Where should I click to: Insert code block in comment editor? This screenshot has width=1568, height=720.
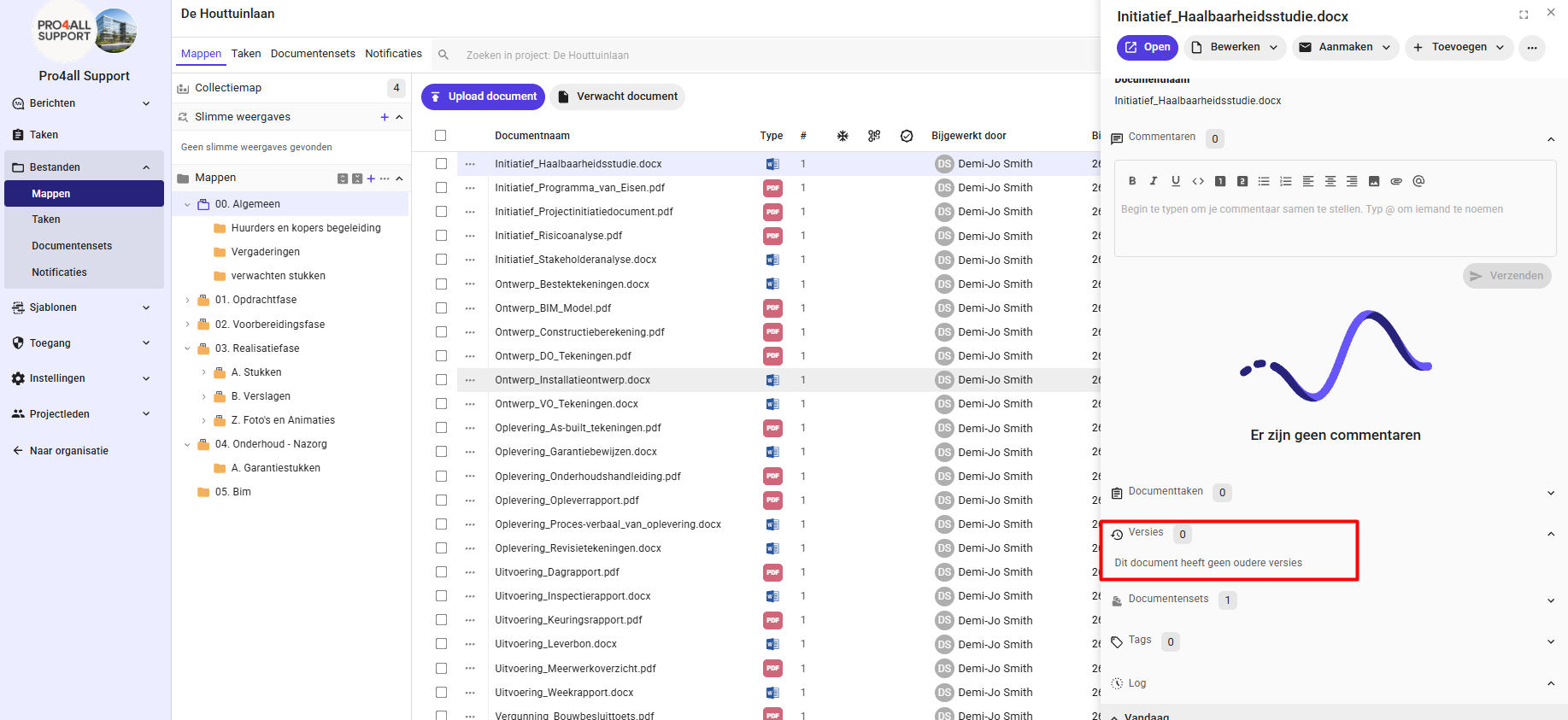[x=1198, y=181]
